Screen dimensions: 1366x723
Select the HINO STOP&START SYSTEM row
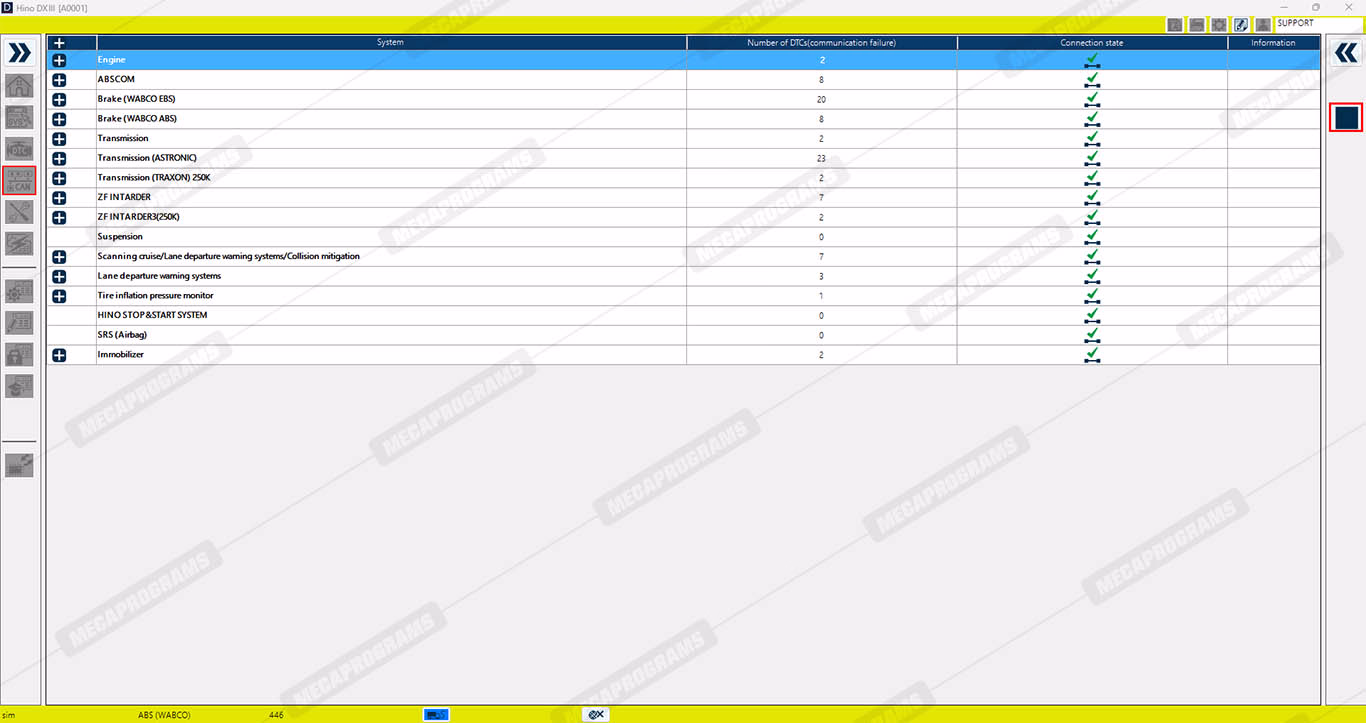(x=683, y=315)
